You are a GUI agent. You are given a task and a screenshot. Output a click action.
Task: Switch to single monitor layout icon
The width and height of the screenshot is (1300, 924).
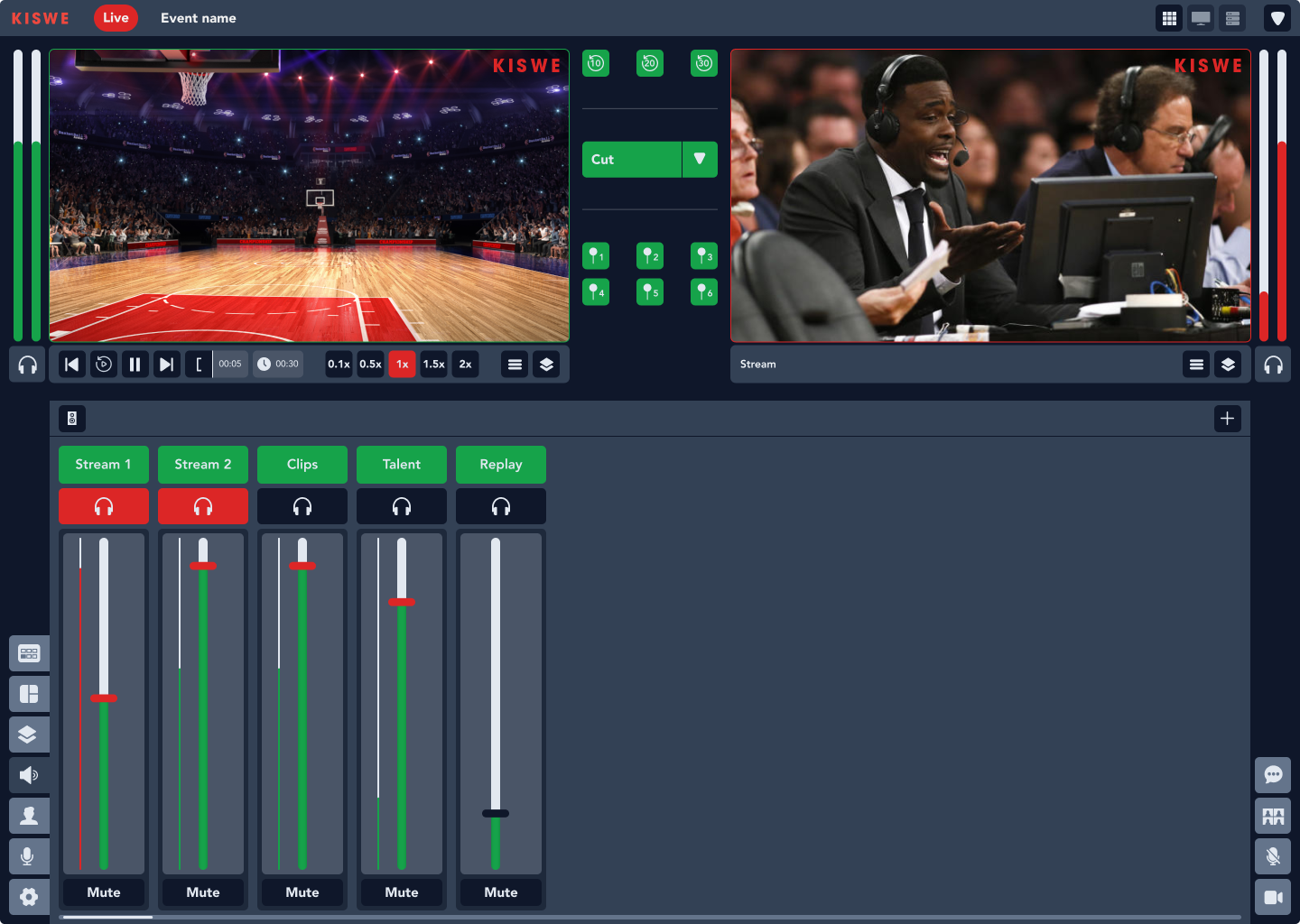click(1201, 18)
